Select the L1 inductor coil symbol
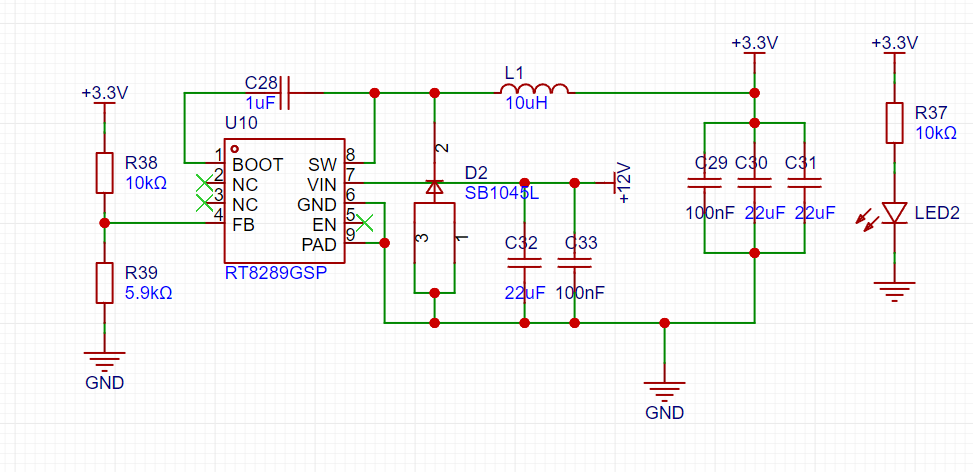The height and width of the screenshot is (472, 973). click(534, 89)
